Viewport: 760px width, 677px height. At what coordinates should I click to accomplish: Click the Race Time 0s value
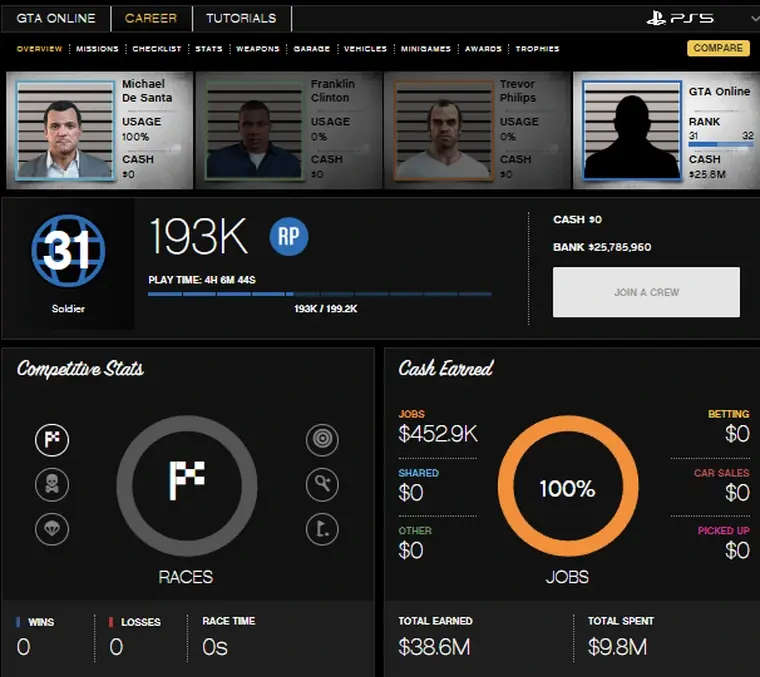pos(215,647)
